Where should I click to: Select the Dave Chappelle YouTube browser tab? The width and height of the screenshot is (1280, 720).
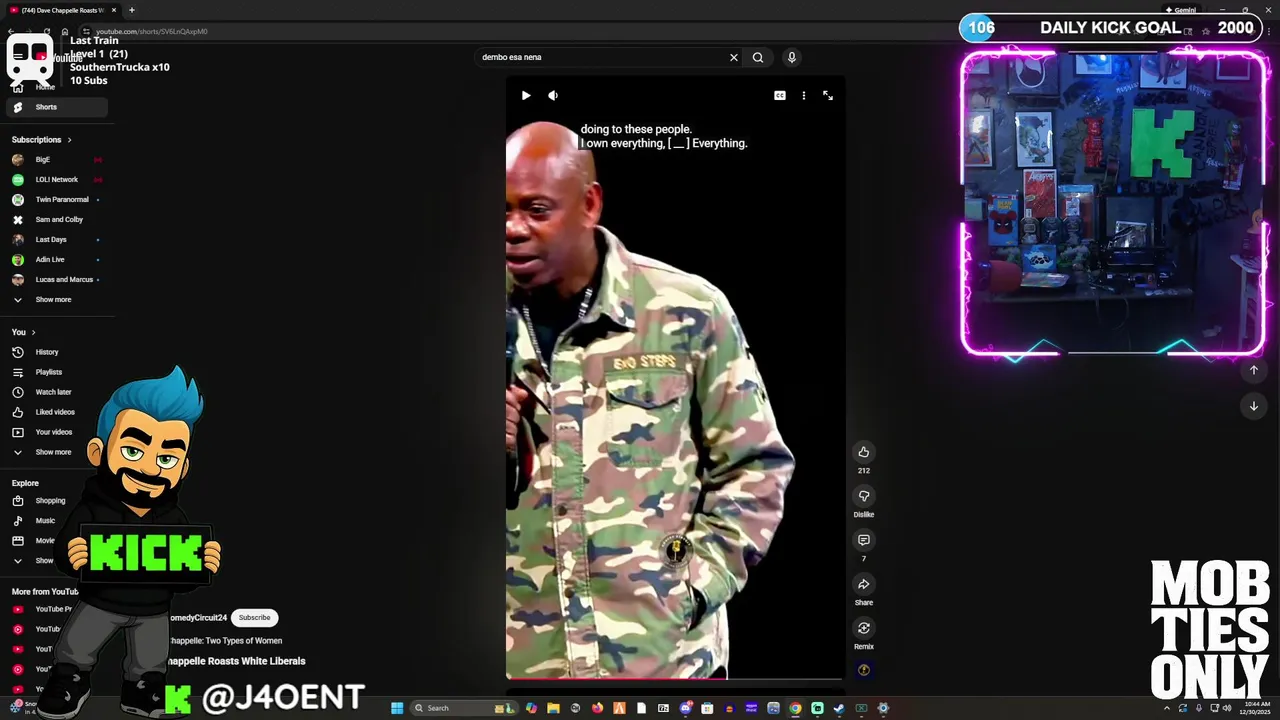tap(60, 10)
